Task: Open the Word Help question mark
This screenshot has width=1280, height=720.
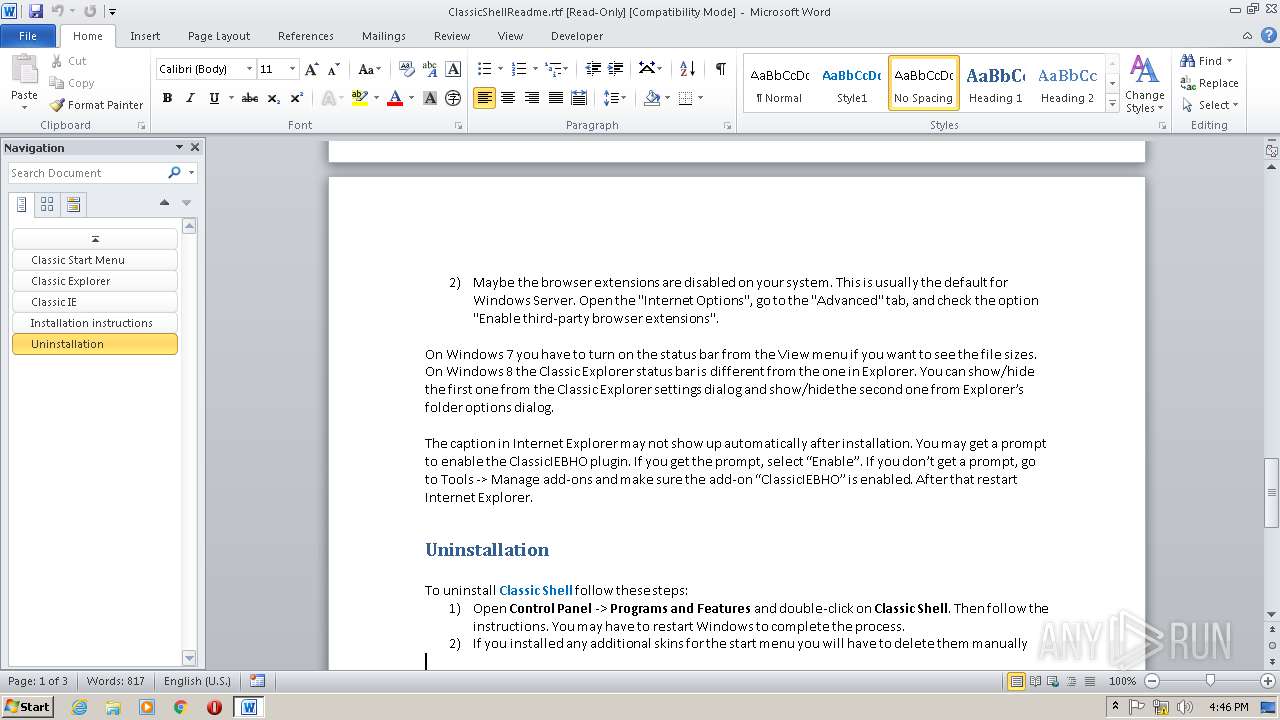Action: tap(1268, 36)
